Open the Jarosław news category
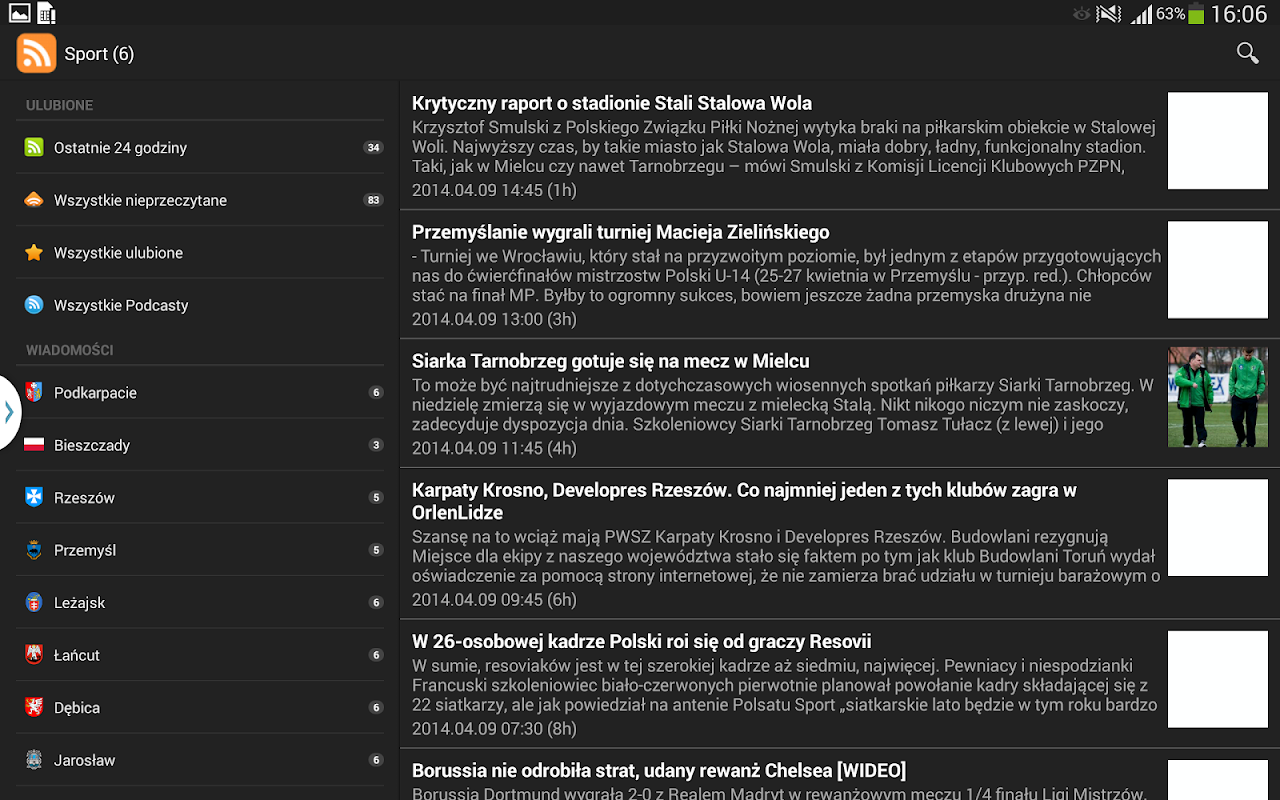 tap(200, 760)
